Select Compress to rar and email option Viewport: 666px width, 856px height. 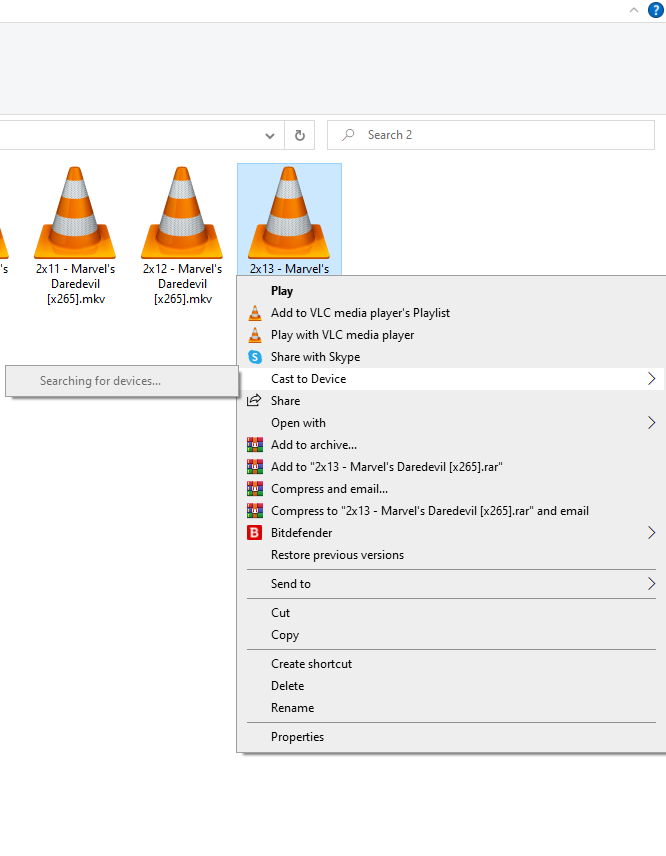pyautogui.click(x=451, y=511)
